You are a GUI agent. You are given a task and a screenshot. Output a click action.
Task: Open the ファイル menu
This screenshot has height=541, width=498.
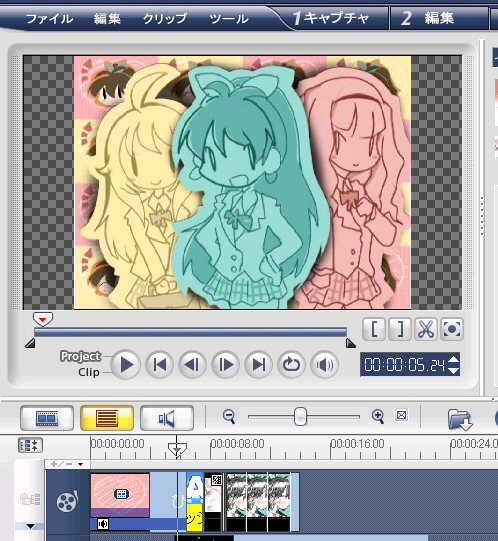(x=49, y=18)
